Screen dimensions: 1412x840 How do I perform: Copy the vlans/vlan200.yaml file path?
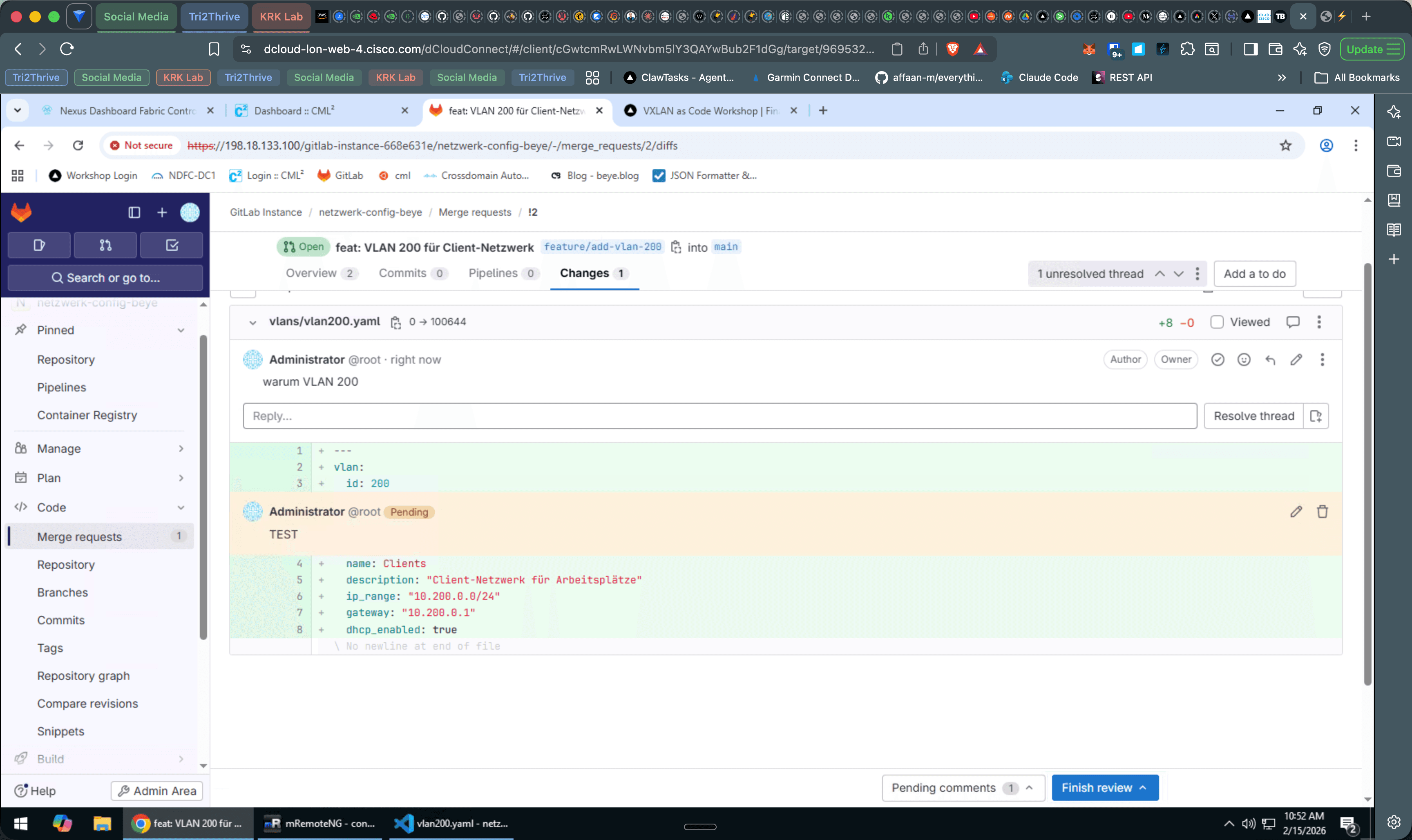tap(395, 322)
